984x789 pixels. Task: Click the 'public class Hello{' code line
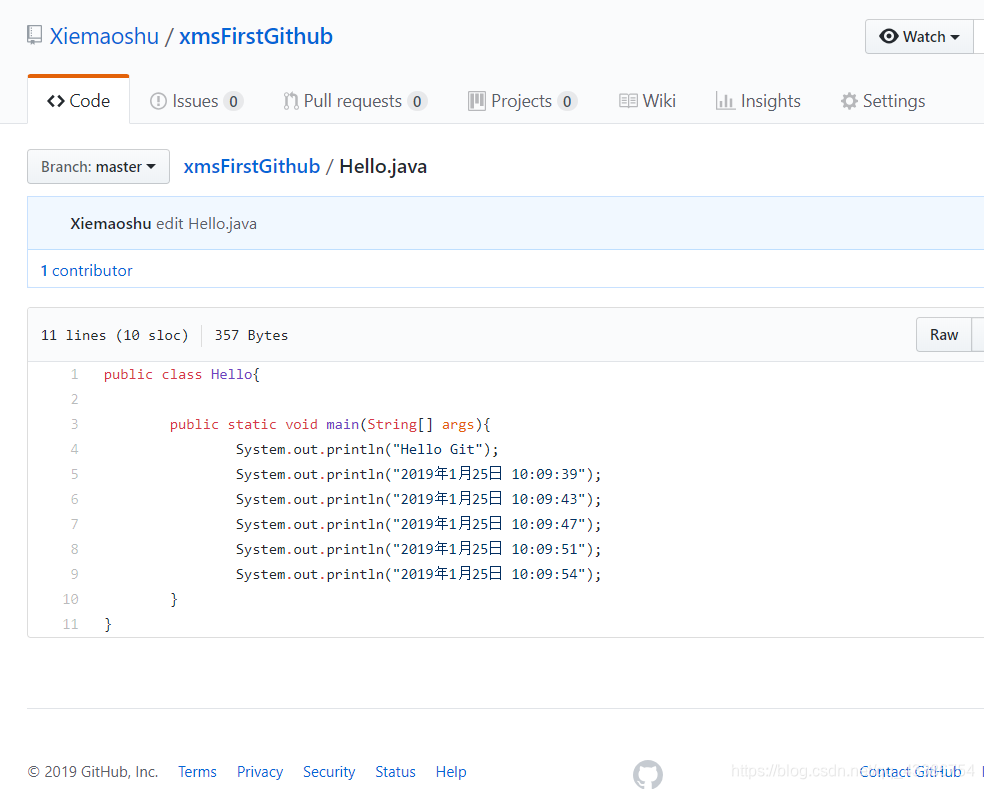tap(182, 374)
